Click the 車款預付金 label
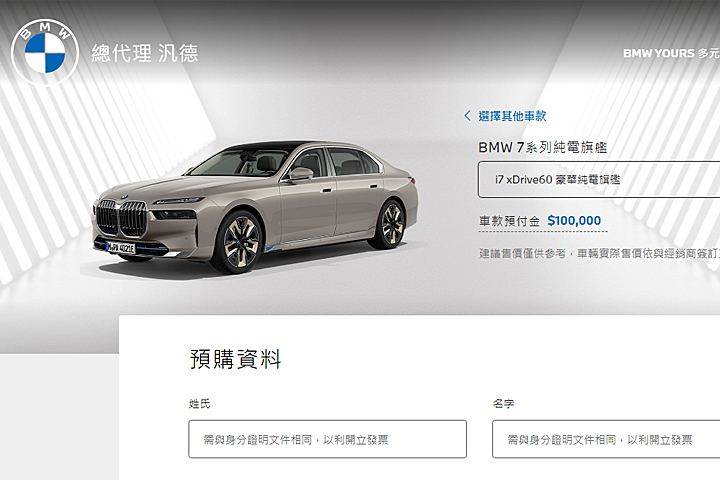The height and width of the screenshot is (480, 720). click(x=509, y=221)
